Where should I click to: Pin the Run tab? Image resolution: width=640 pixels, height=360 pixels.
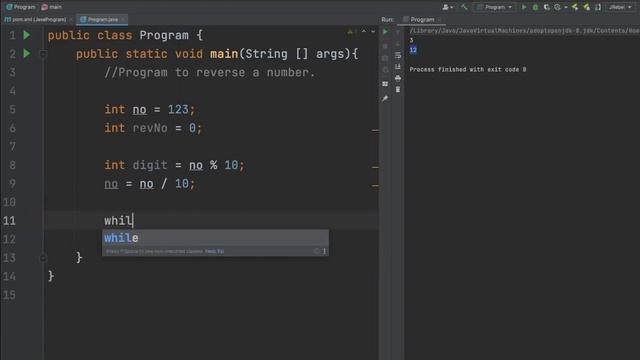tap(385, 98)
